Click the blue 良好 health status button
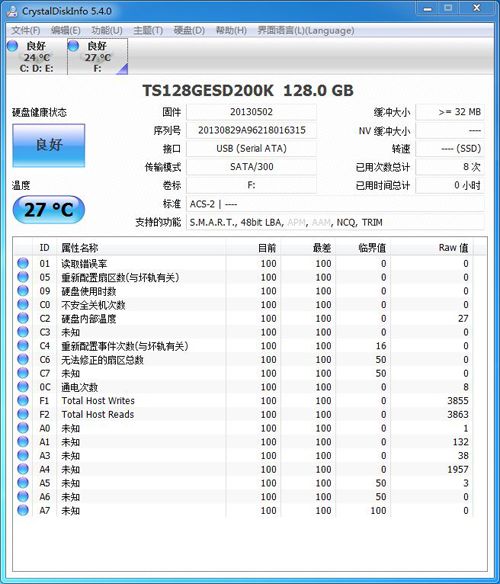 click(x=49, y=145)
